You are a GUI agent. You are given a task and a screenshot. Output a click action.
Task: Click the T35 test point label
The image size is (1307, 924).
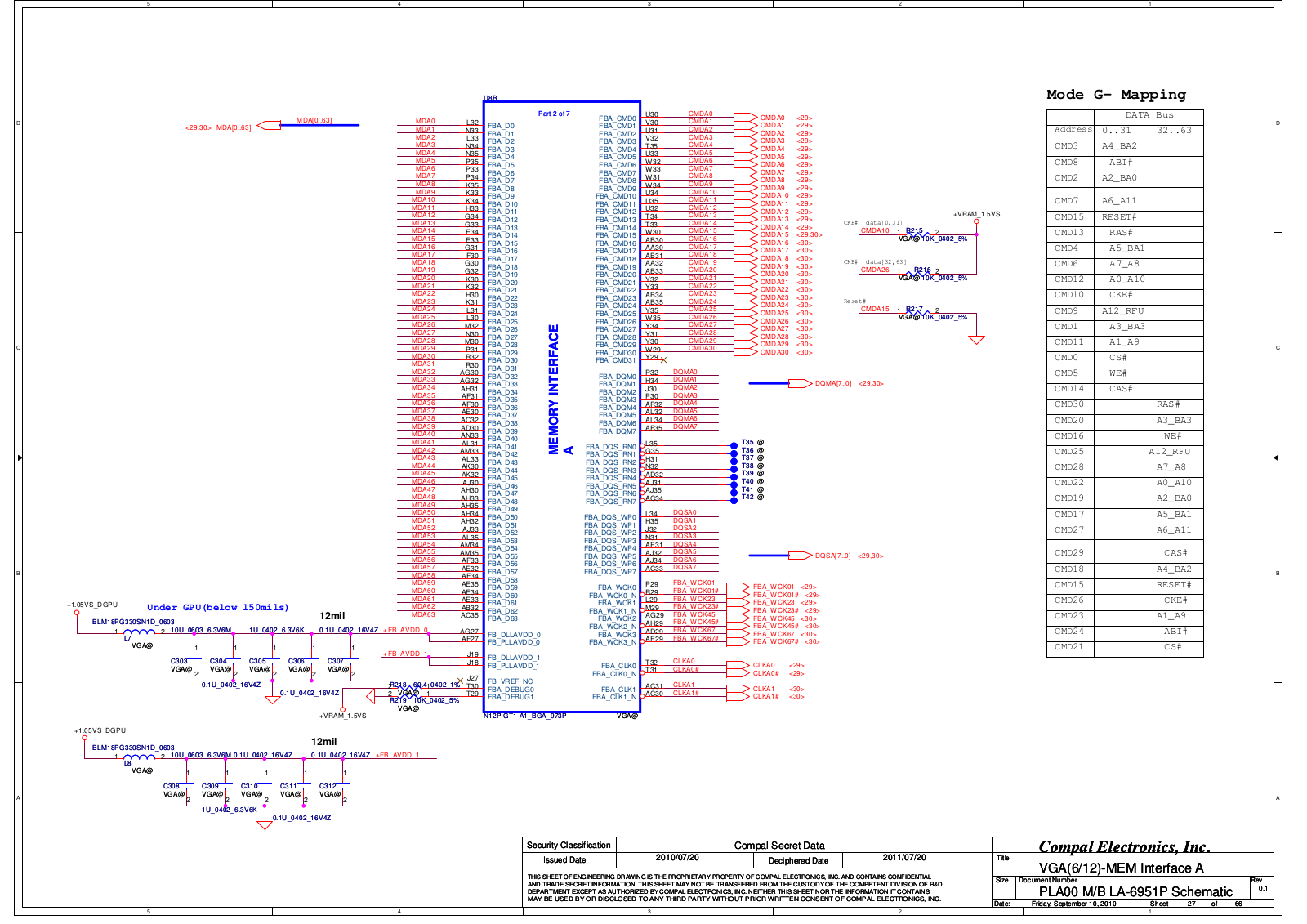click(747, 442)
